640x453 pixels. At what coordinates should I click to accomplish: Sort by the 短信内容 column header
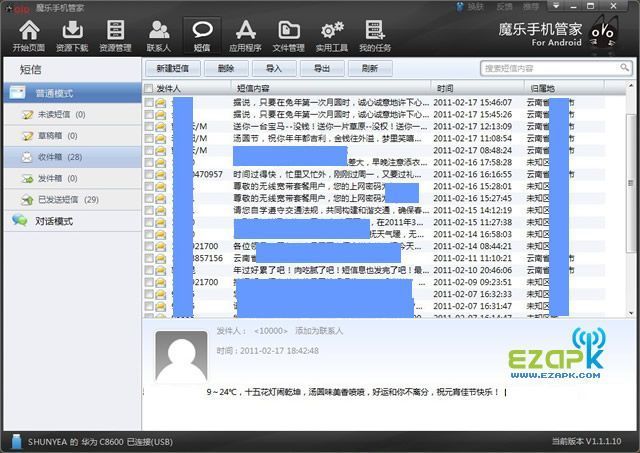(x=253, y=89)
